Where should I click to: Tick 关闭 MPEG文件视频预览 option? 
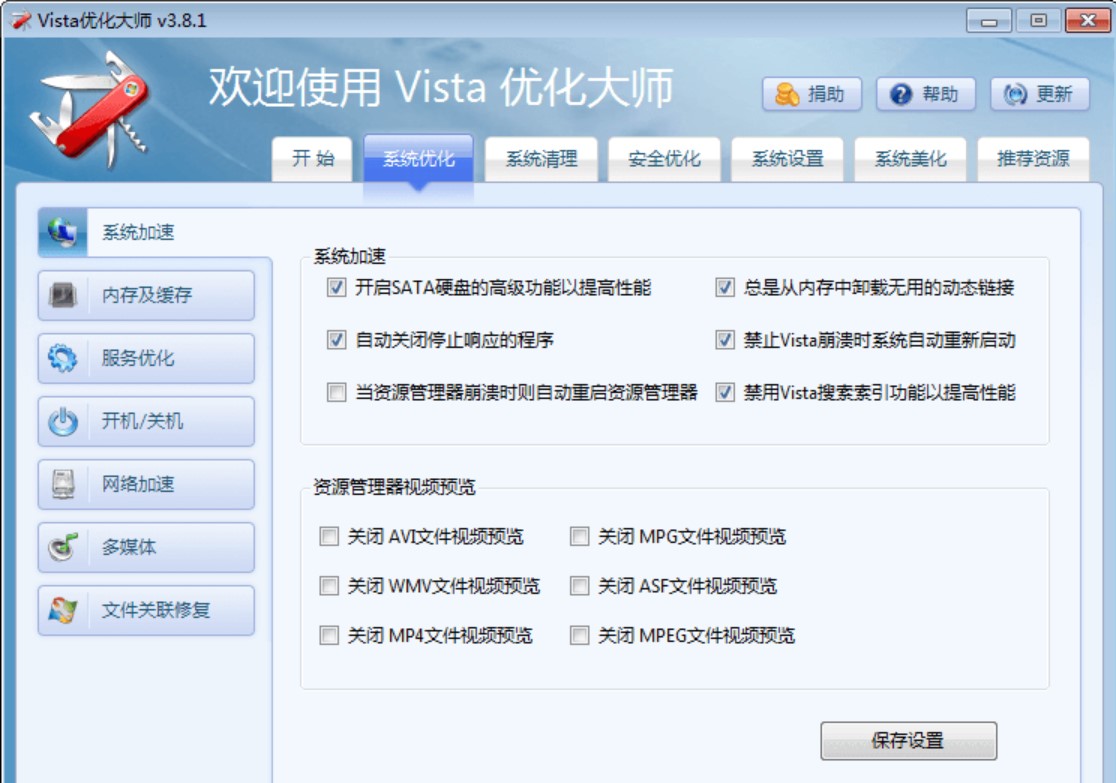(579, 635)
